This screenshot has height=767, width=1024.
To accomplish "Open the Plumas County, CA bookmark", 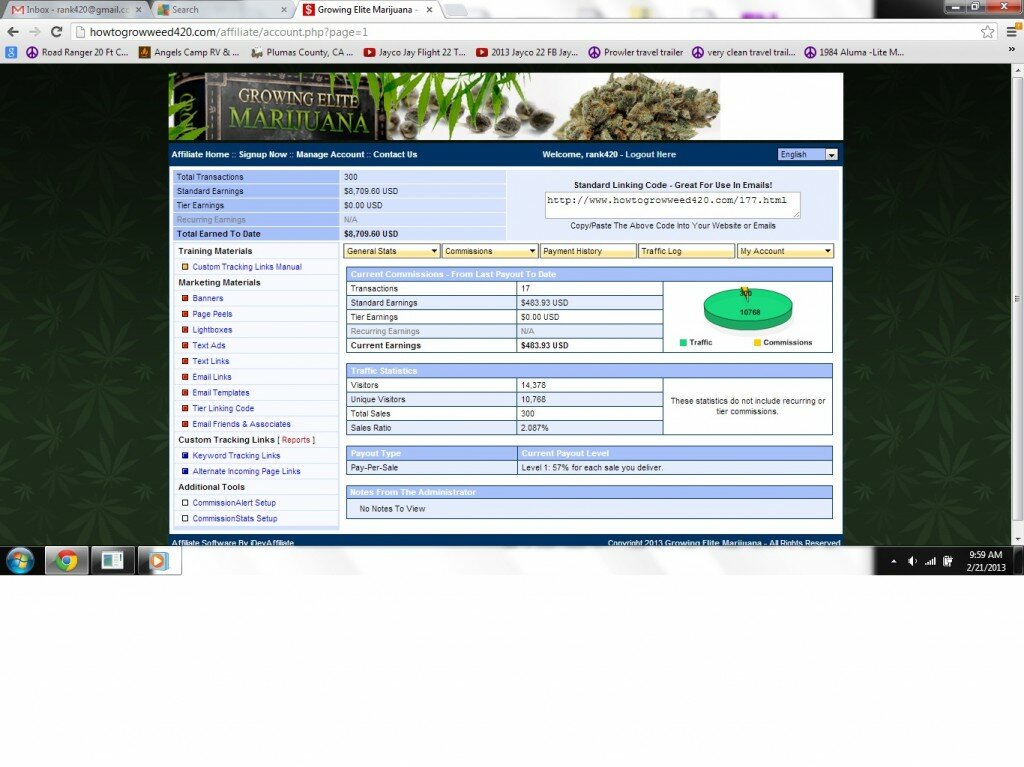I will point(302,52).
